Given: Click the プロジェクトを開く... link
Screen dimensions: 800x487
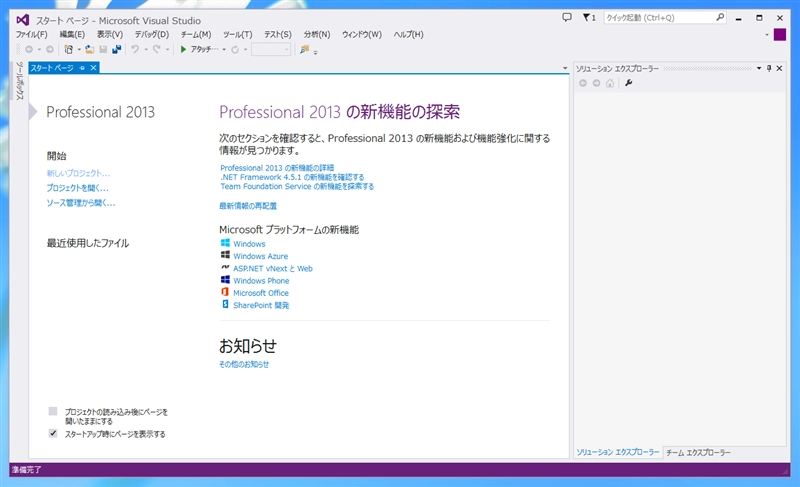Looking at the screenshot, I should point(78,188).
